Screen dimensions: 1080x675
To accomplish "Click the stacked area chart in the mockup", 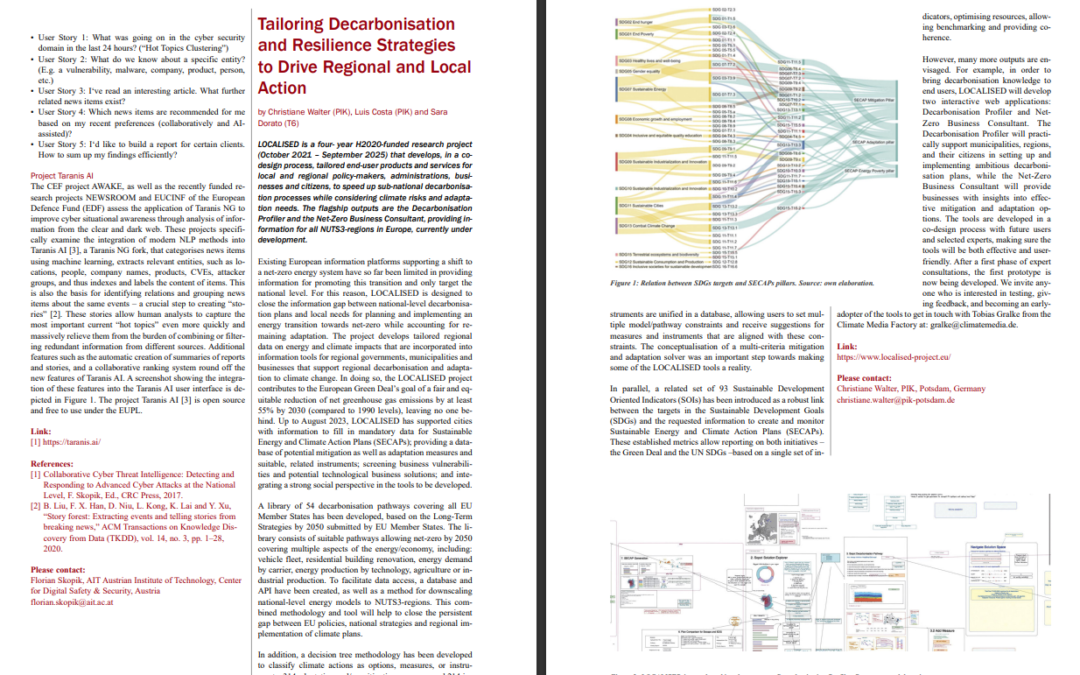I will 869,596.
